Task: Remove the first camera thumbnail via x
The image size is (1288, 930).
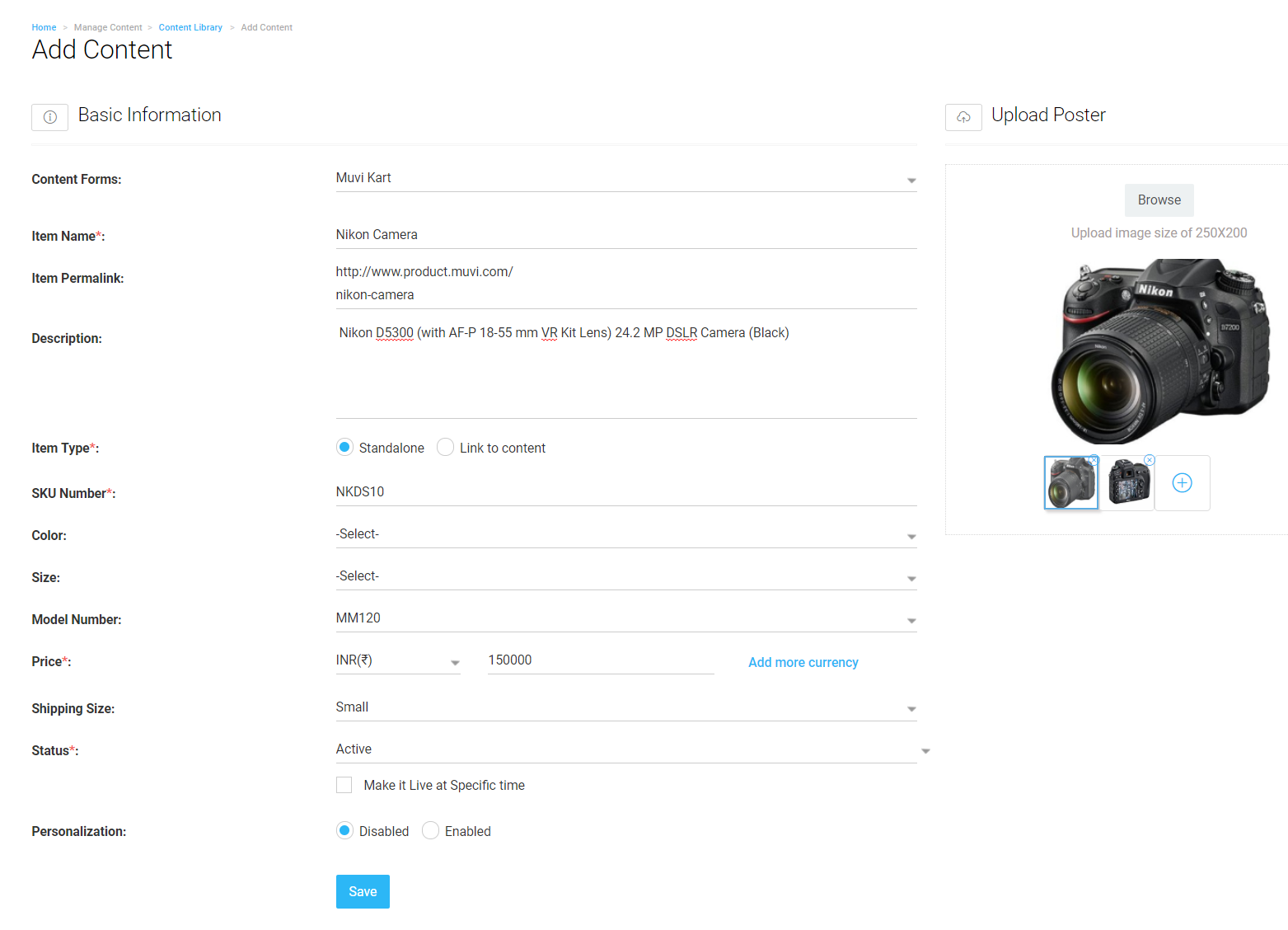Action: click(x=1094, y=460)
